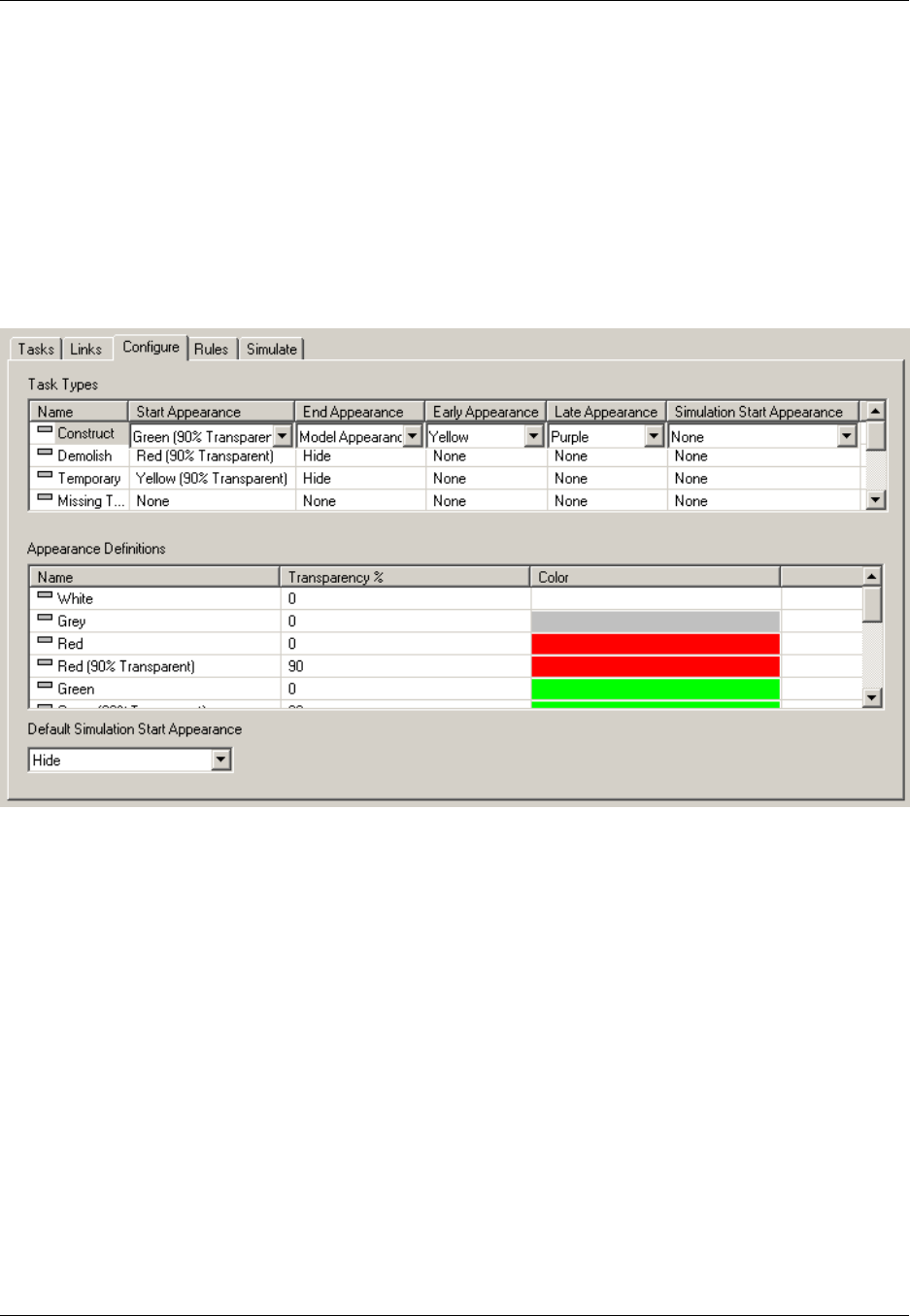The width and height of the screenshot is (910, 1316).
Task: Click Temporary Start Appearance Yellow (90% Transparent) cell
Action: pyautogui.click(x=212, y=478)
